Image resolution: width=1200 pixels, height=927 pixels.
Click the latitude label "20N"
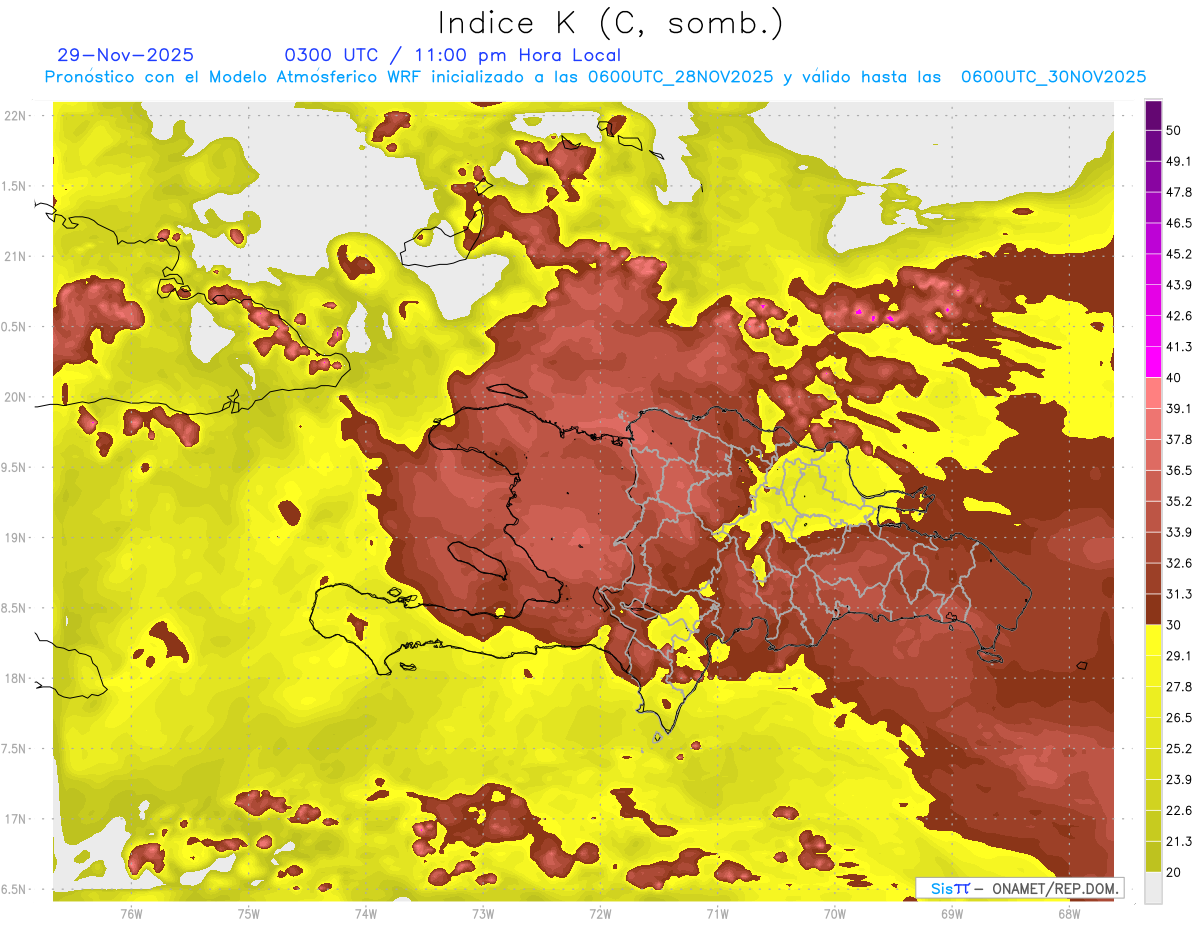[15, 397]
